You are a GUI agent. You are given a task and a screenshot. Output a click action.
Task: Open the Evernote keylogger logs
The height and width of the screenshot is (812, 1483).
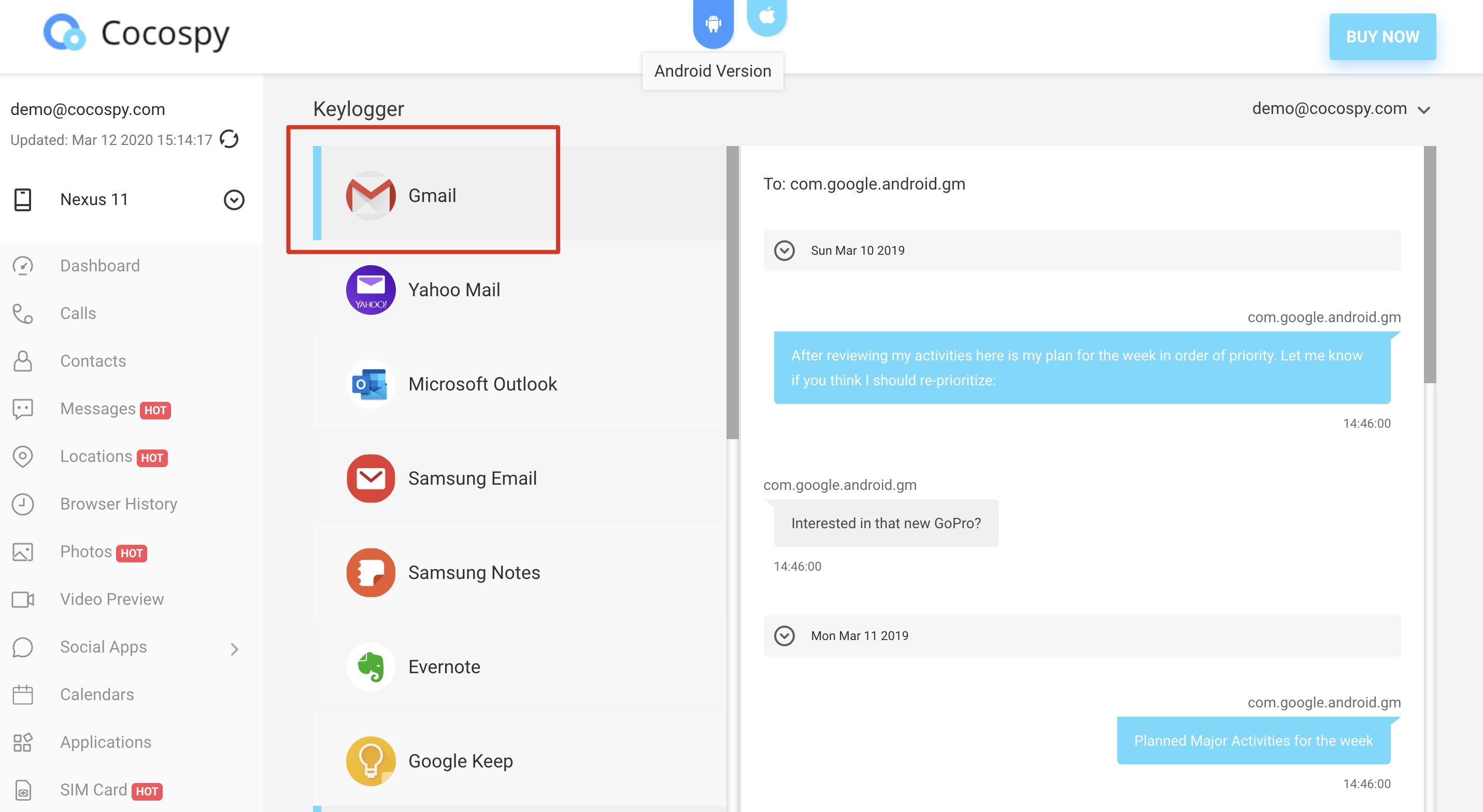click(444, 666)
